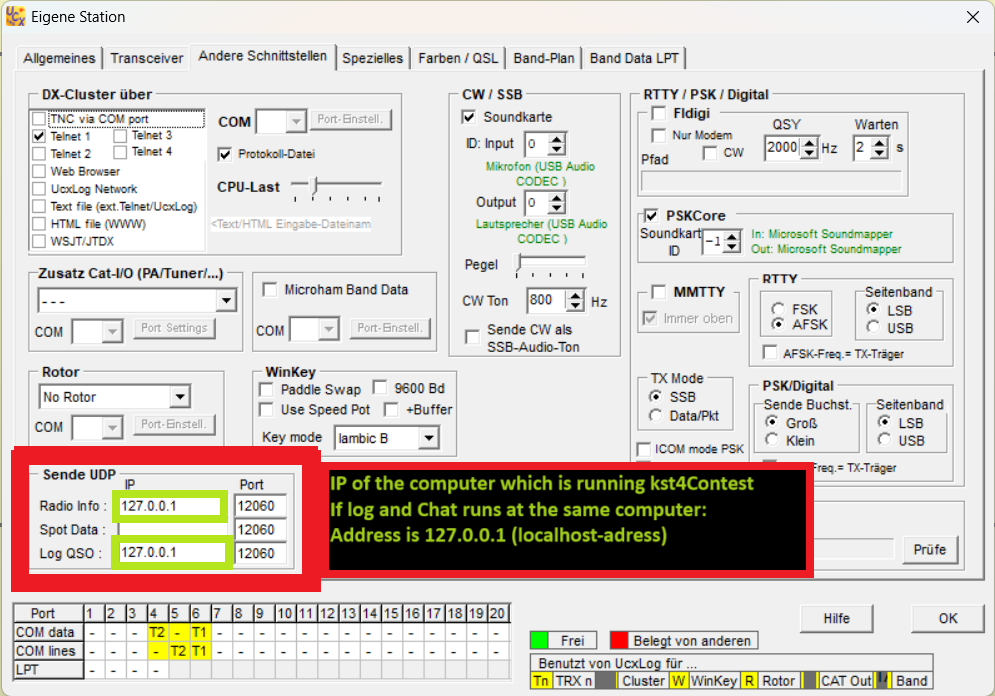Open the Band-Plan tab
The width and height of the screenshot is (995, 696).
pyautogui.click(x=544, y=58)
